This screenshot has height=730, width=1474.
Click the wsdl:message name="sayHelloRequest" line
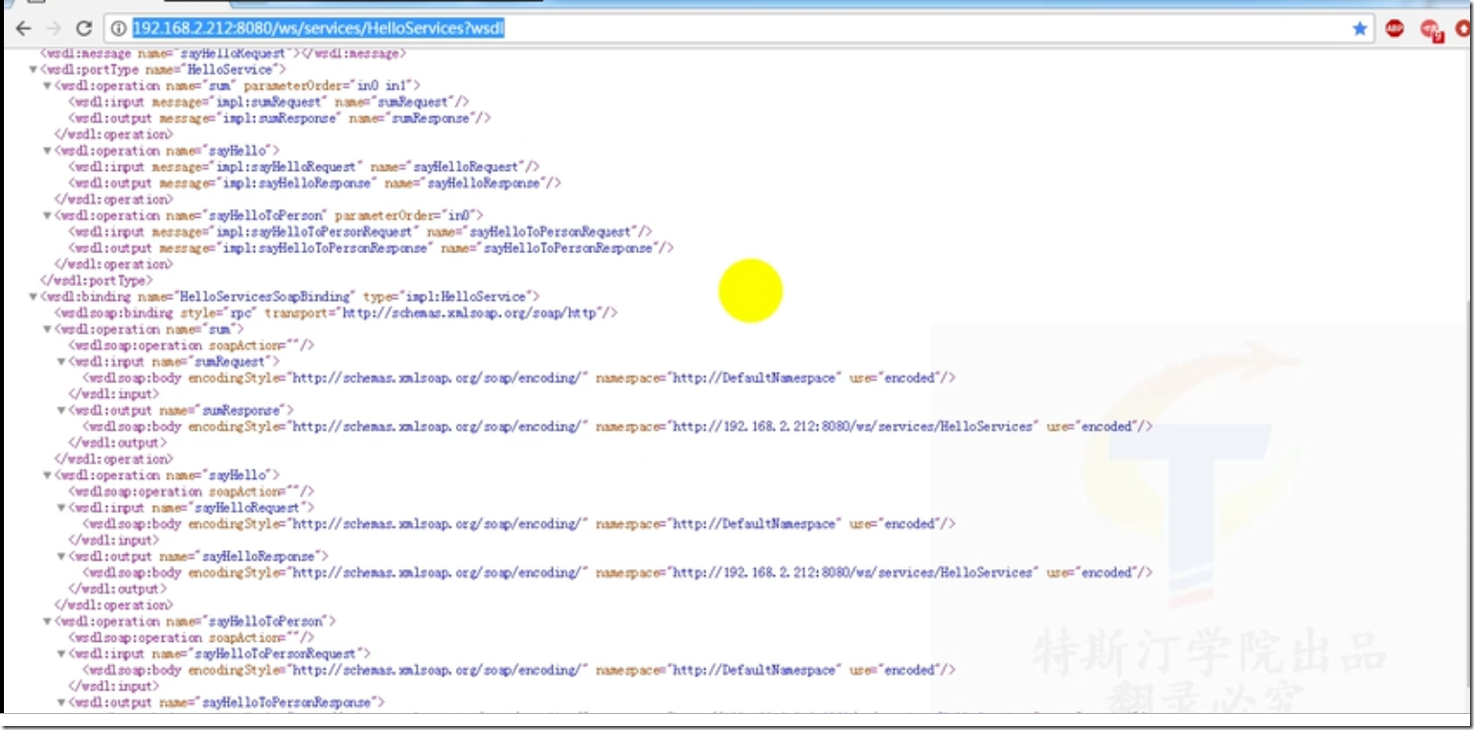click(x=223, y=53)
